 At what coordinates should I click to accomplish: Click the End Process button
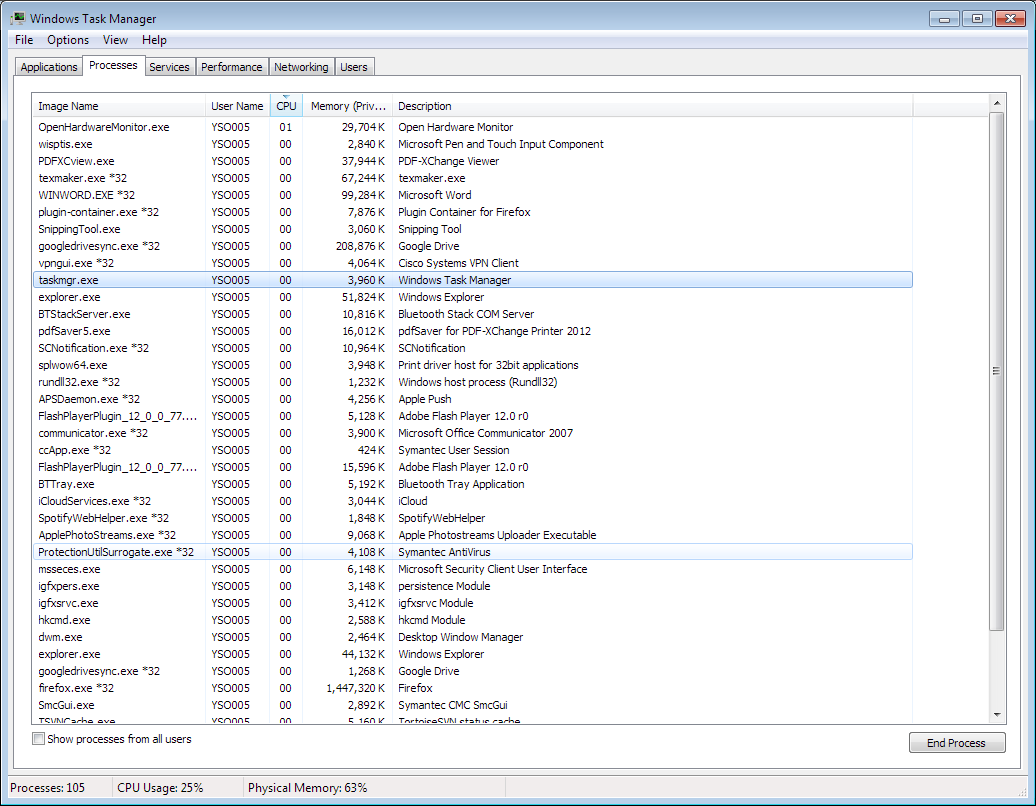pyautogui.click(x=957, y=743)
